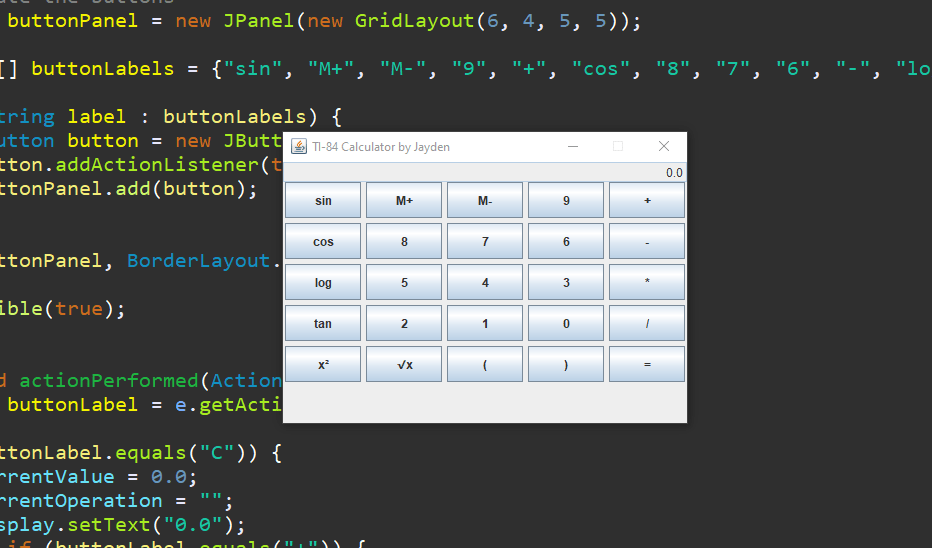This screenshot has height=548, width=932.
Task: Click the sin calculator button
Action: tap(323, 200)
